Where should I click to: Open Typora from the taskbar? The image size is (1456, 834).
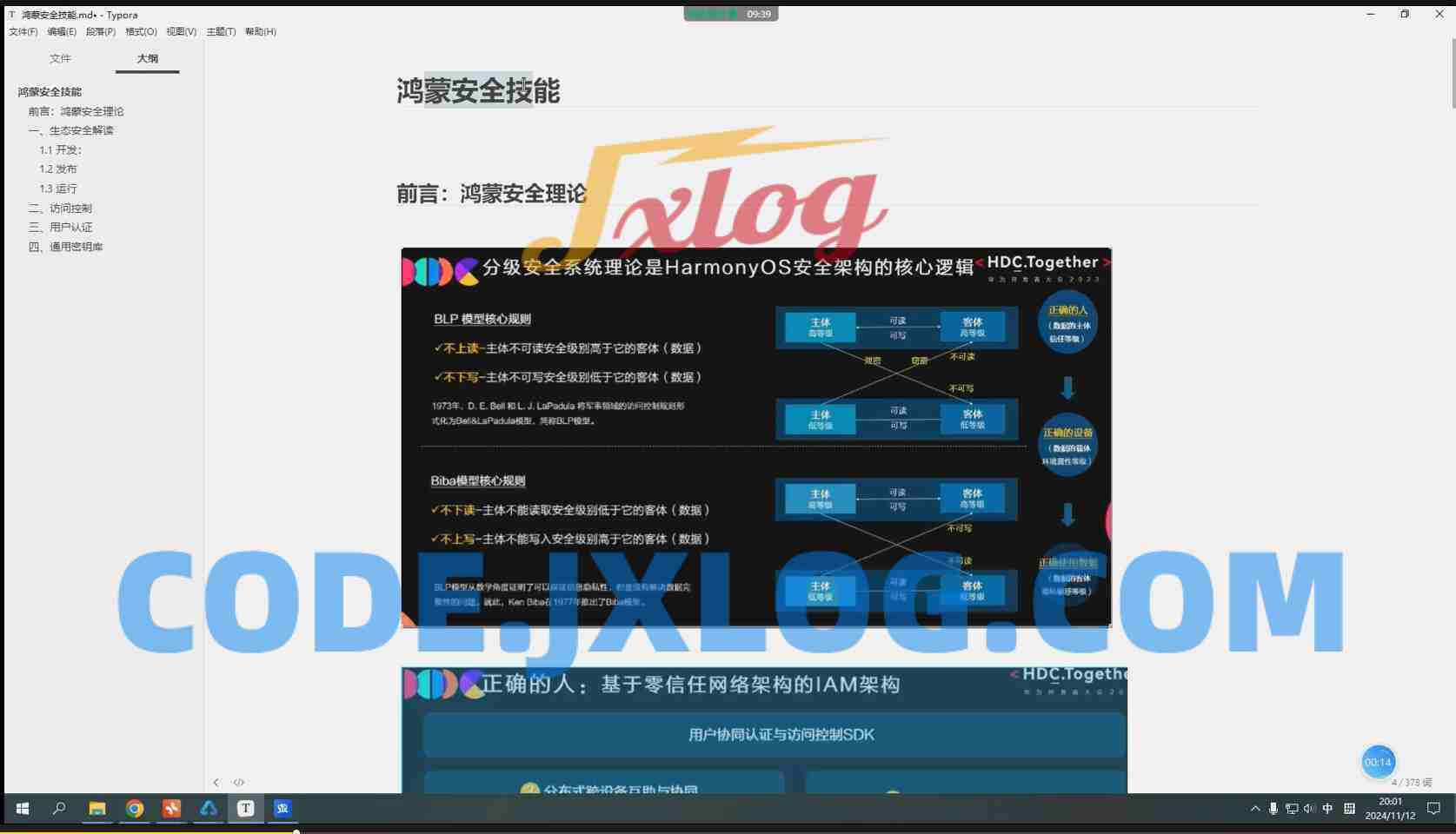point(245,808)
